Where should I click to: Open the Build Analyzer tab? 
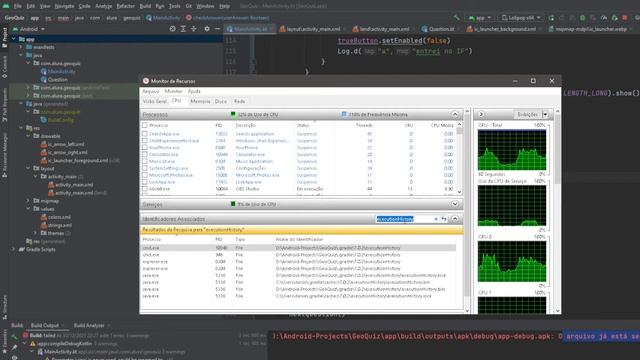[x=89, y=325]
